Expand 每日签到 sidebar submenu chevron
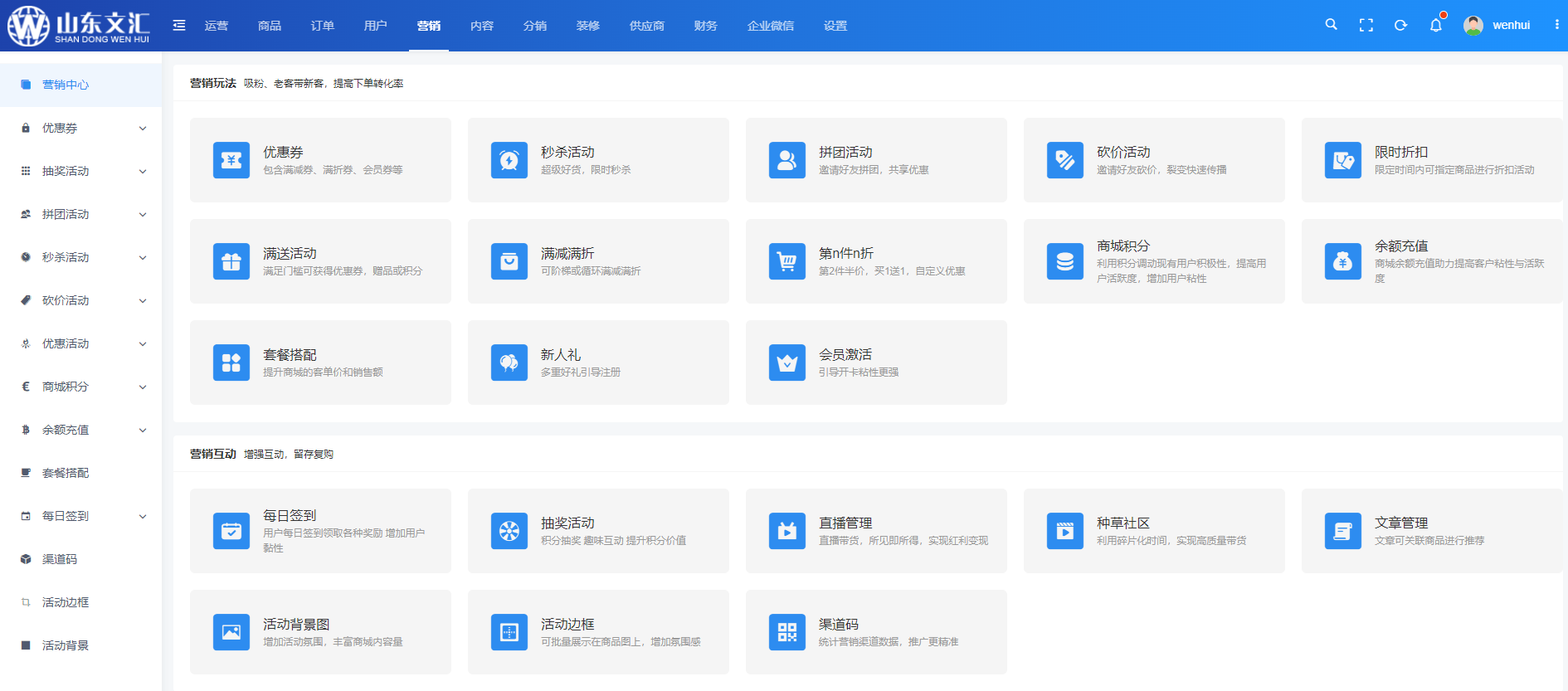 [143, 516]
